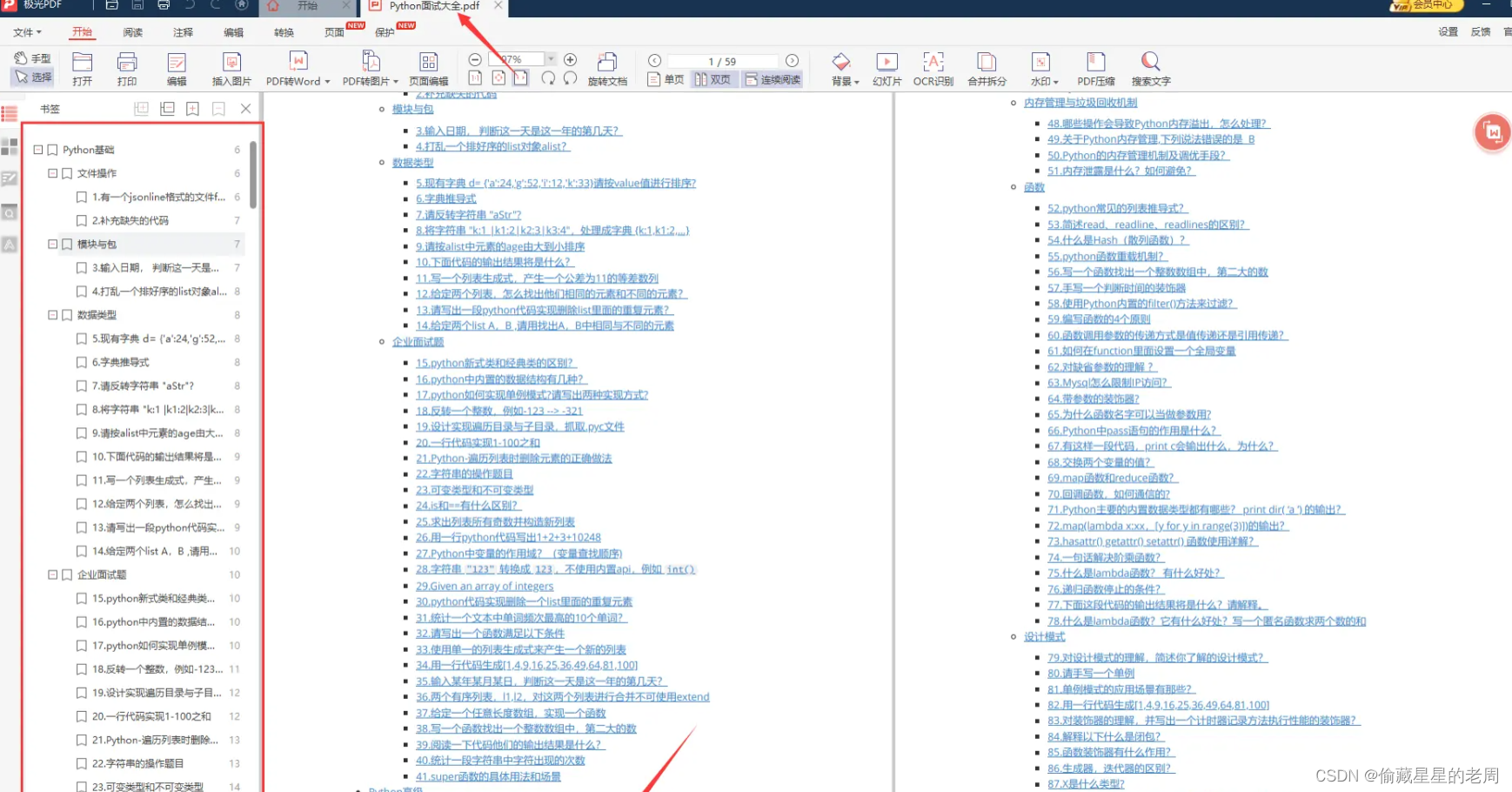Collapse the 模块与包 tree node
Screen dimensions: 1512x792
click(52, 245)
